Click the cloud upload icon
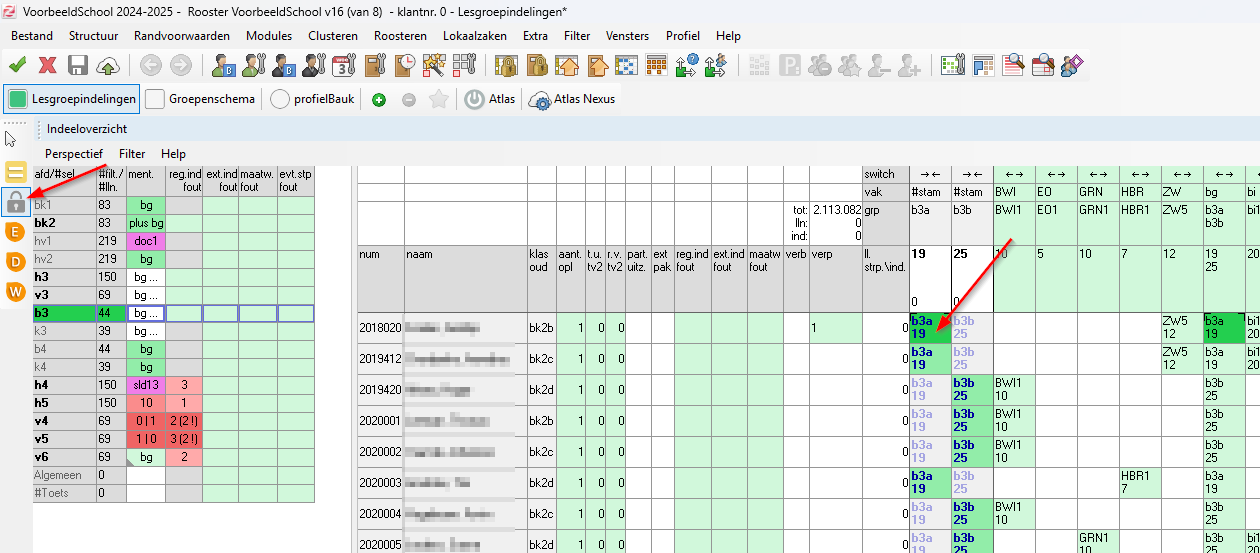 [x=108, y=66]
